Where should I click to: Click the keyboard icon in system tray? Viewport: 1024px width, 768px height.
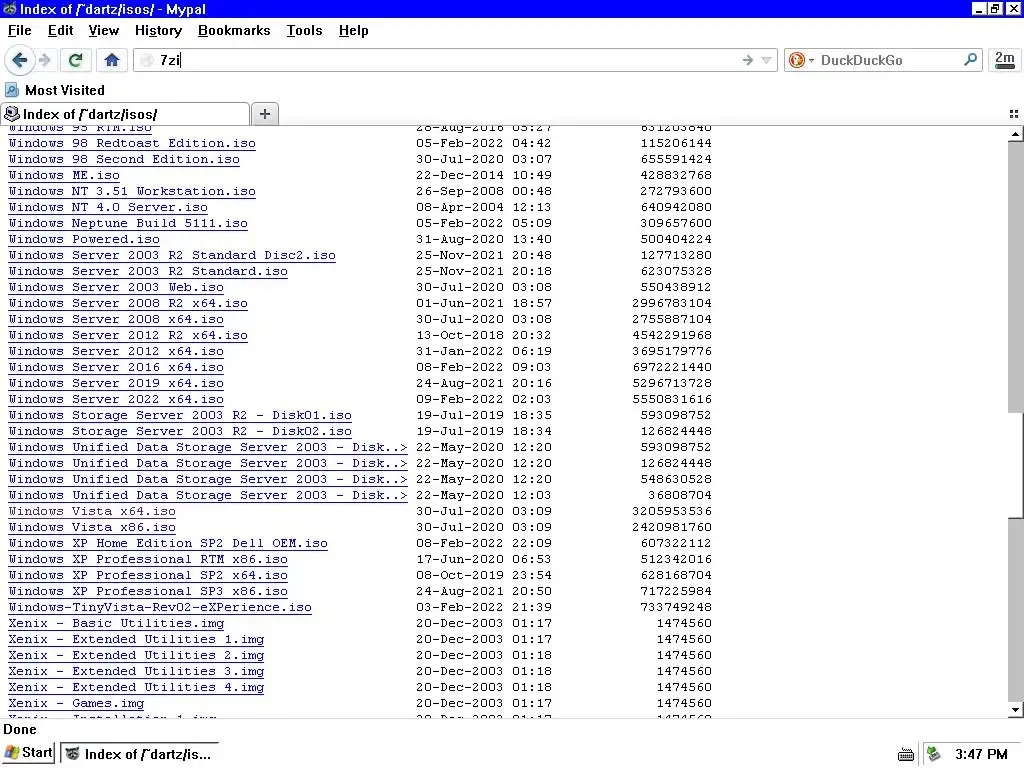[x=906, y=754]
